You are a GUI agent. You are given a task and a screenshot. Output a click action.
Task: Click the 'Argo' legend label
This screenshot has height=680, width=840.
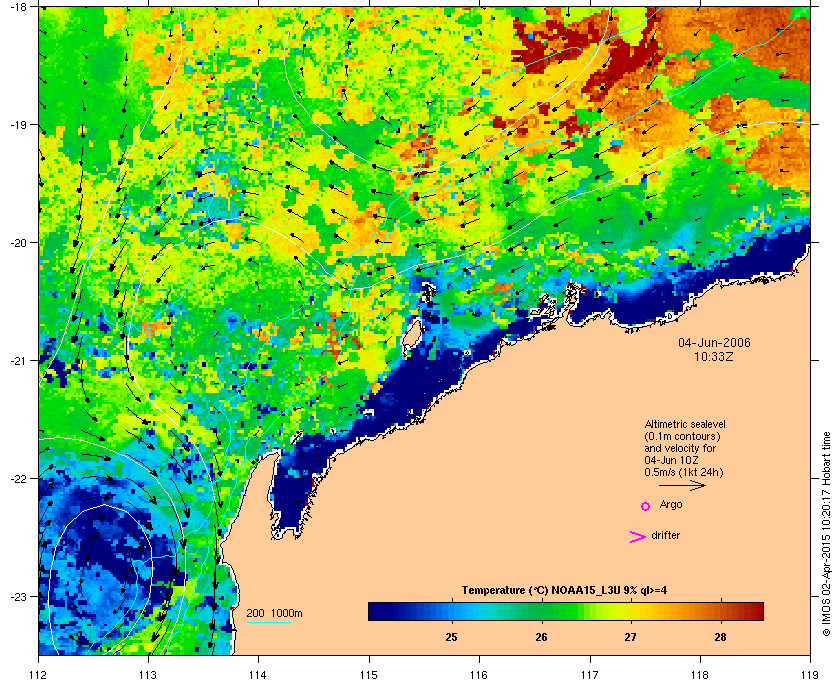click(671, 505)
